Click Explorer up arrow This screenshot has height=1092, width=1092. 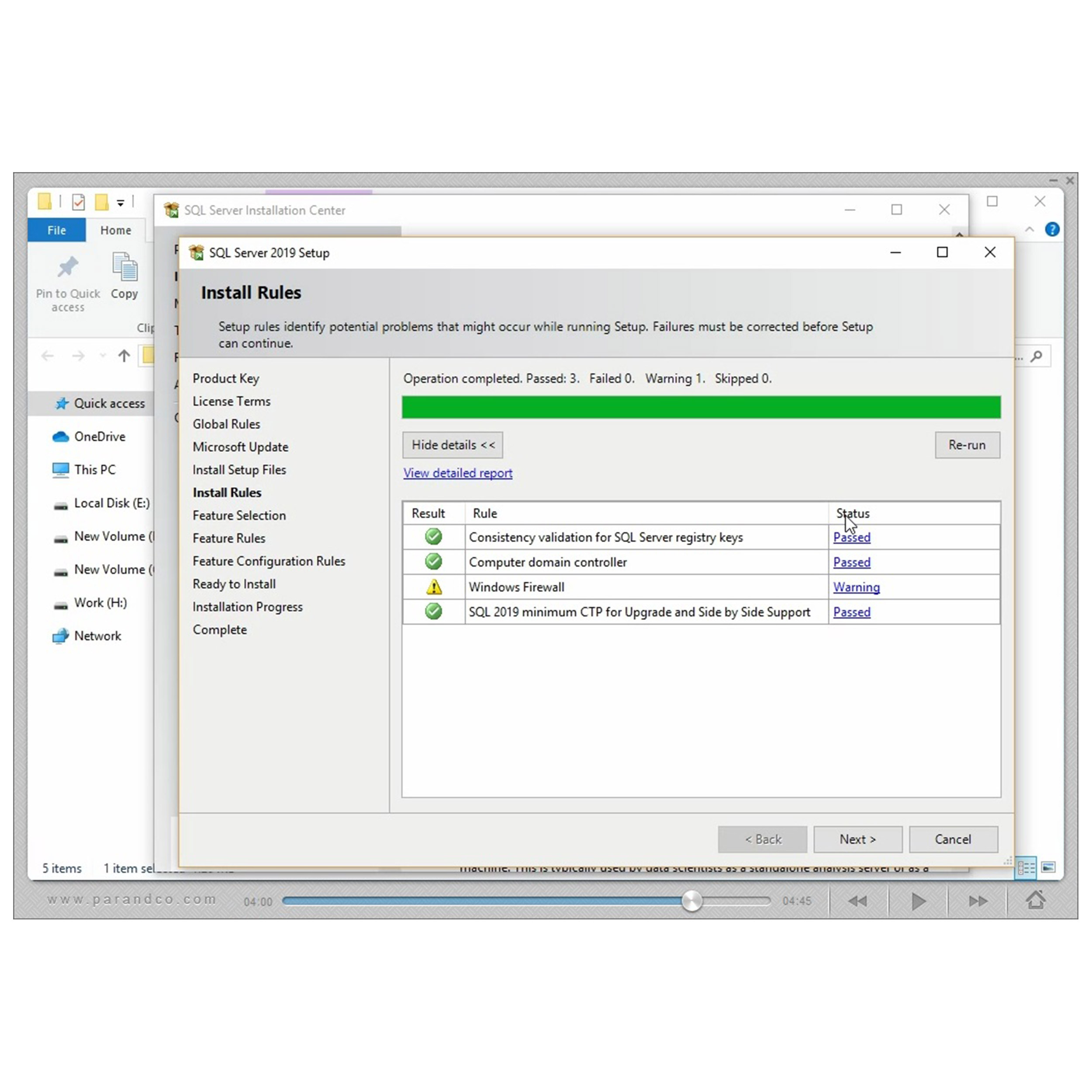[124, 356]
